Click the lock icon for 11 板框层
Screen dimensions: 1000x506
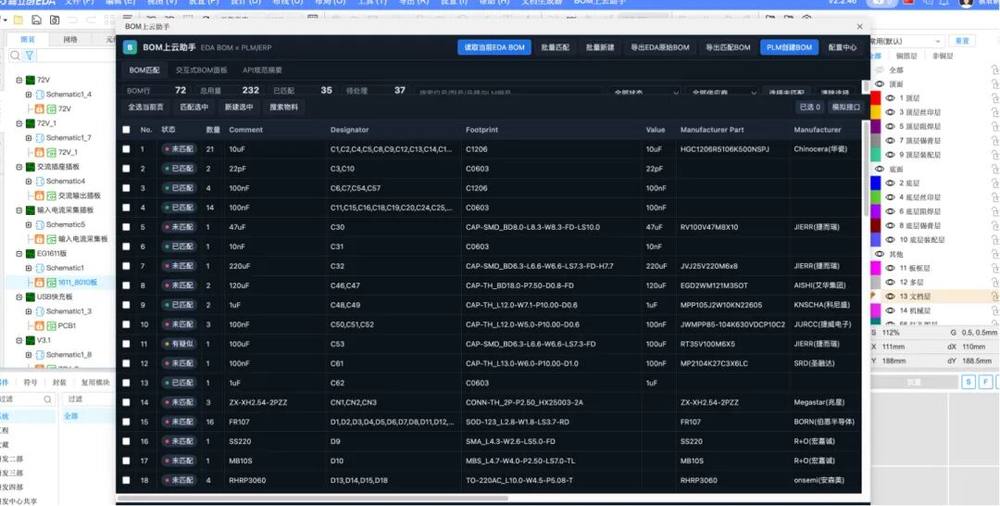[x=994, y=268]
